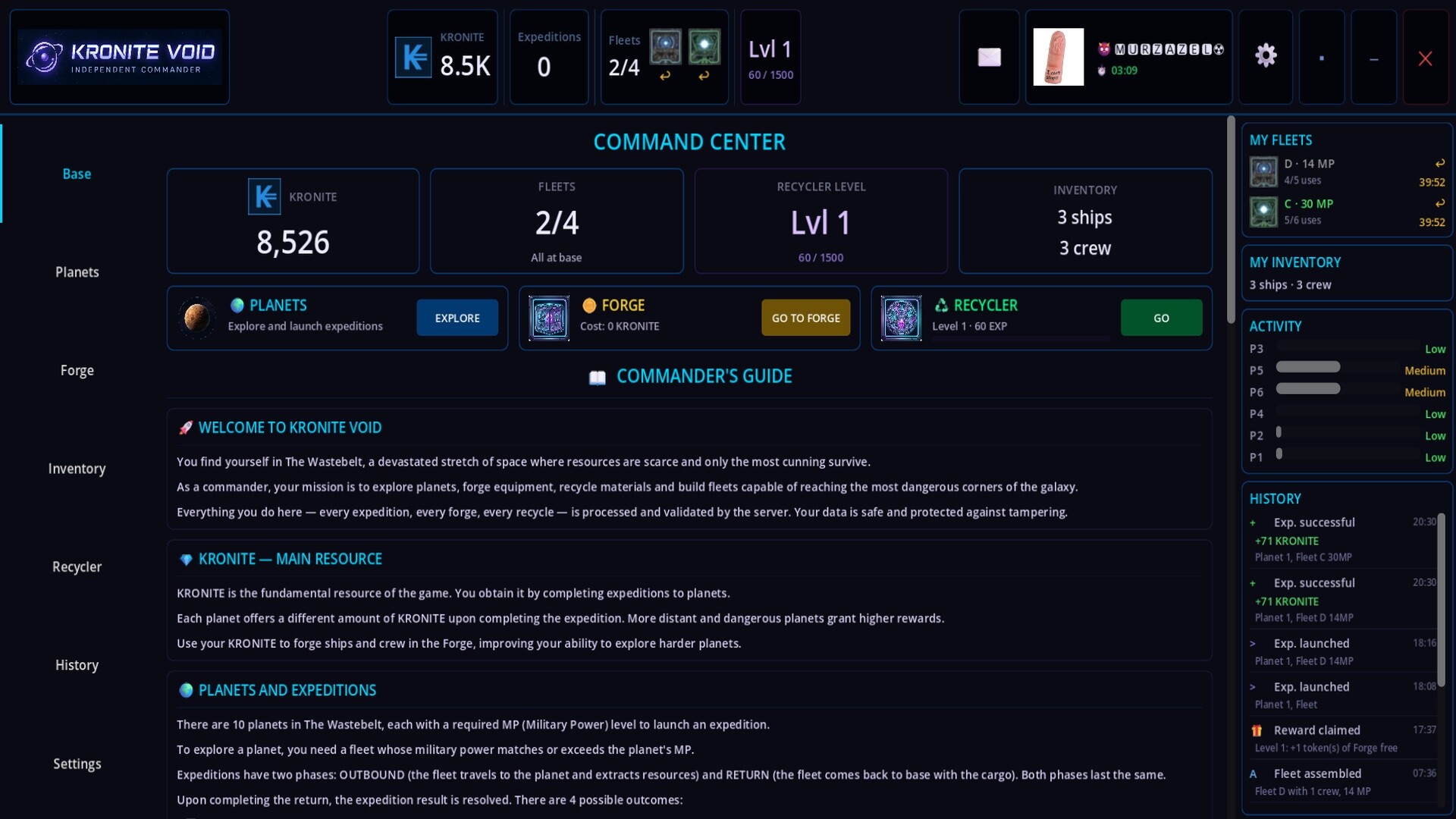Screen dimensions: 1456x819
Task: Click Fleet C icon in My Fleets
Action: 1263,212
